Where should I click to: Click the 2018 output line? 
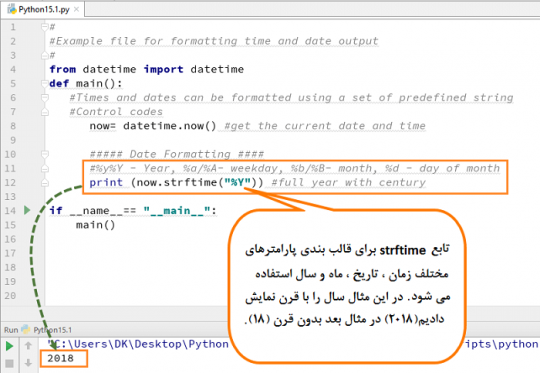click(61, 358)
